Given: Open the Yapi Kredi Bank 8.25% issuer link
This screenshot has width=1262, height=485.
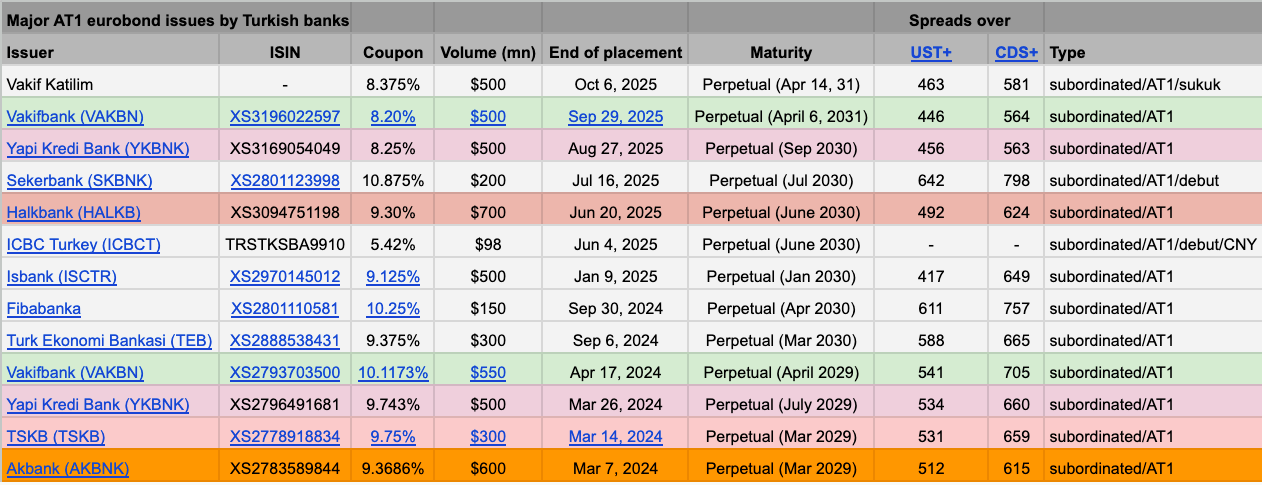Looking at the screenshot, I should 97,149.
